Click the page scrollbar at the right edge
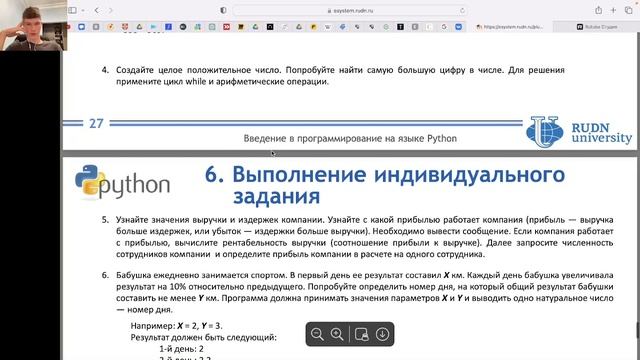The image size is (640, 360). pos(638,330)
